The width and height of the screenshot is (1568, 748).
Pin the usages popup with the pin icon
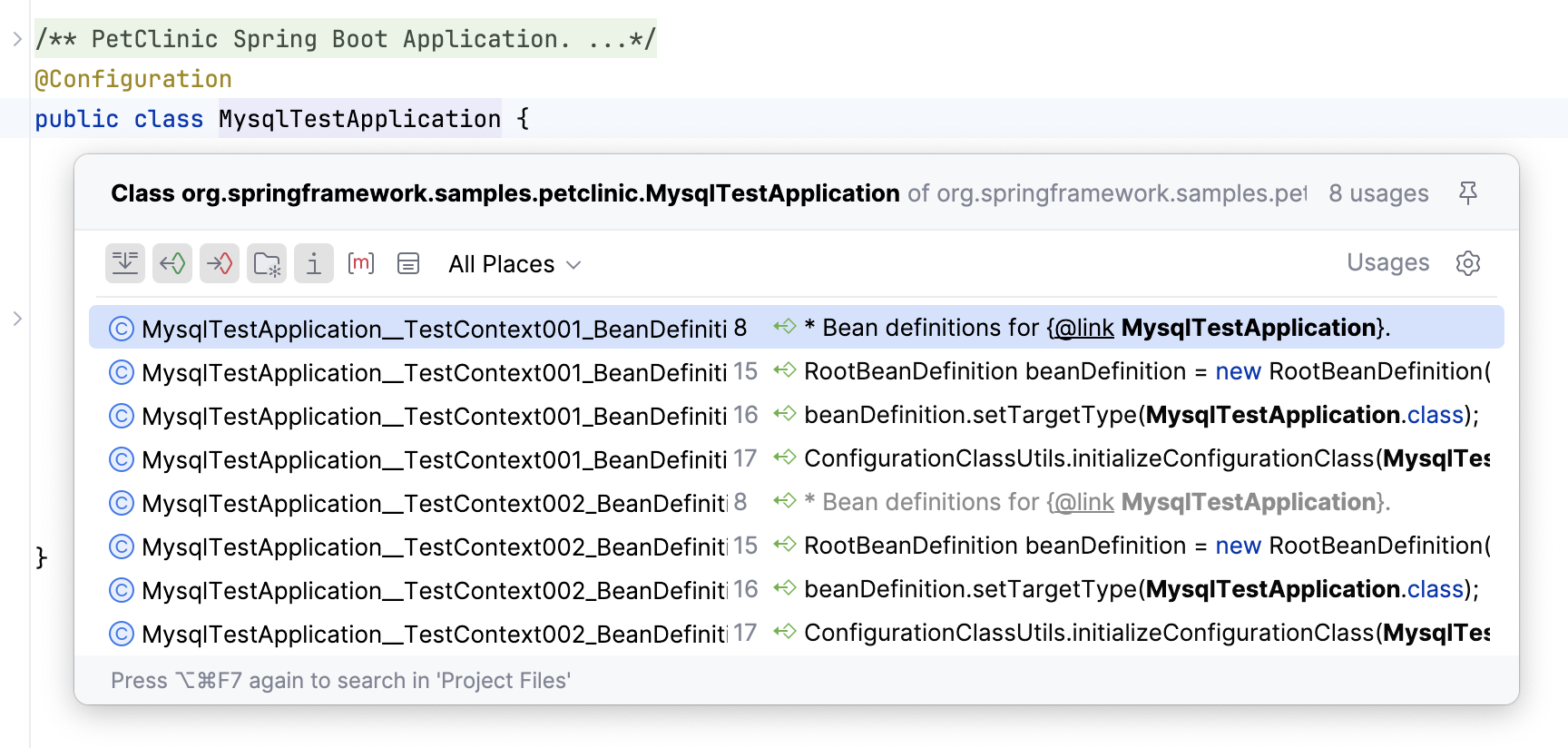click(x=1467, y=192)
